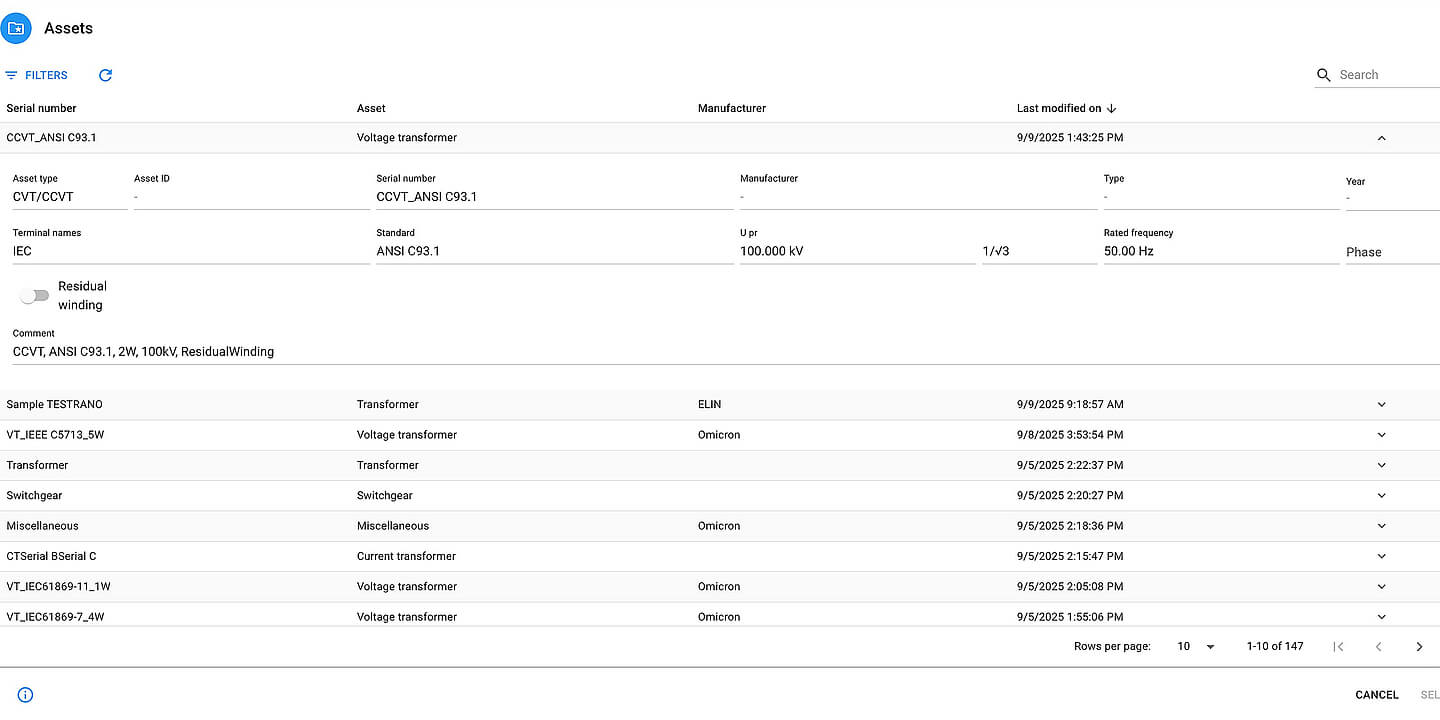The height and width of the screenshot is (720, 1440).
Task: Expand the Switchgear asset row
Action: (1381, 496)
